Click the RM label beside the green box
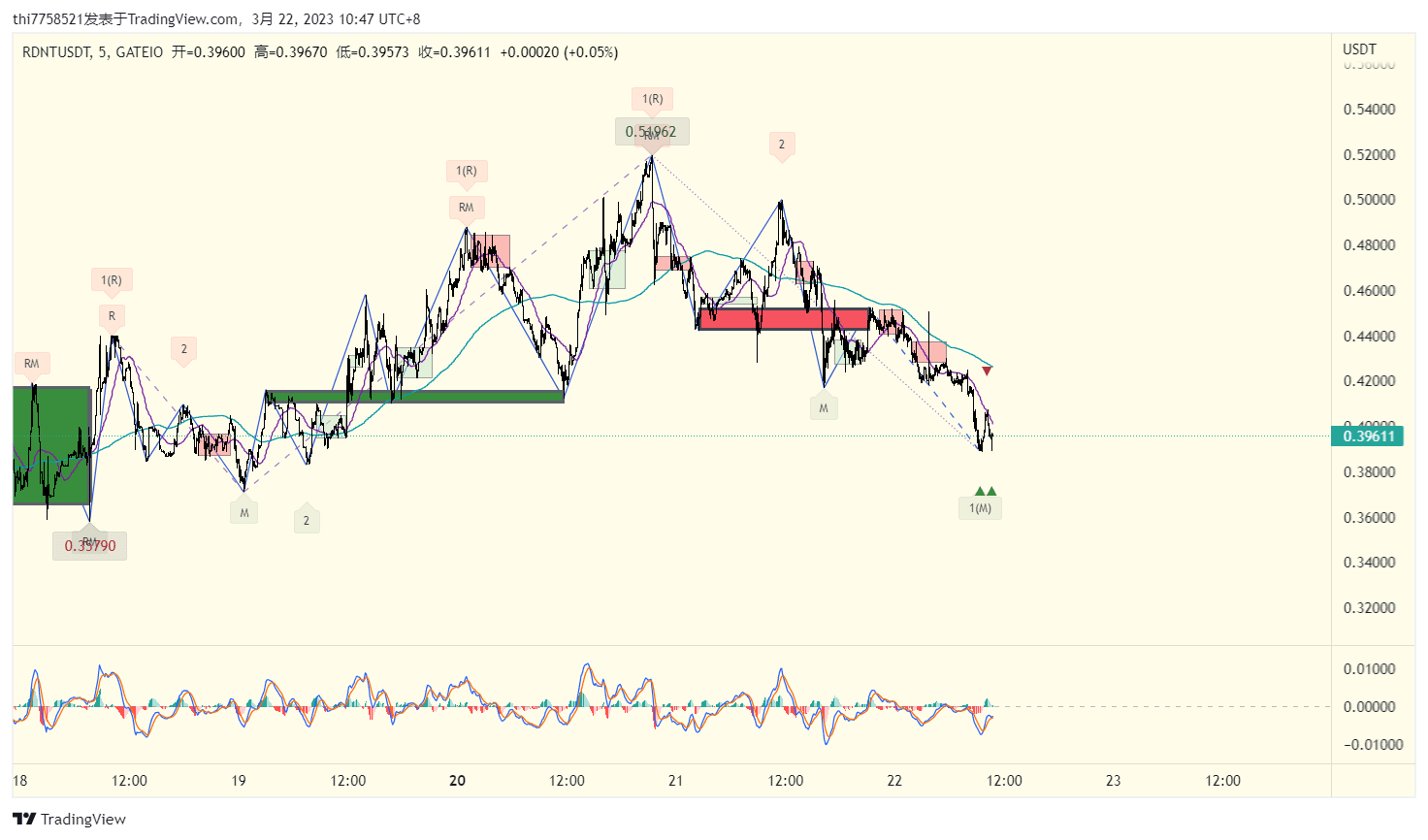 click(x=32, y=364)
